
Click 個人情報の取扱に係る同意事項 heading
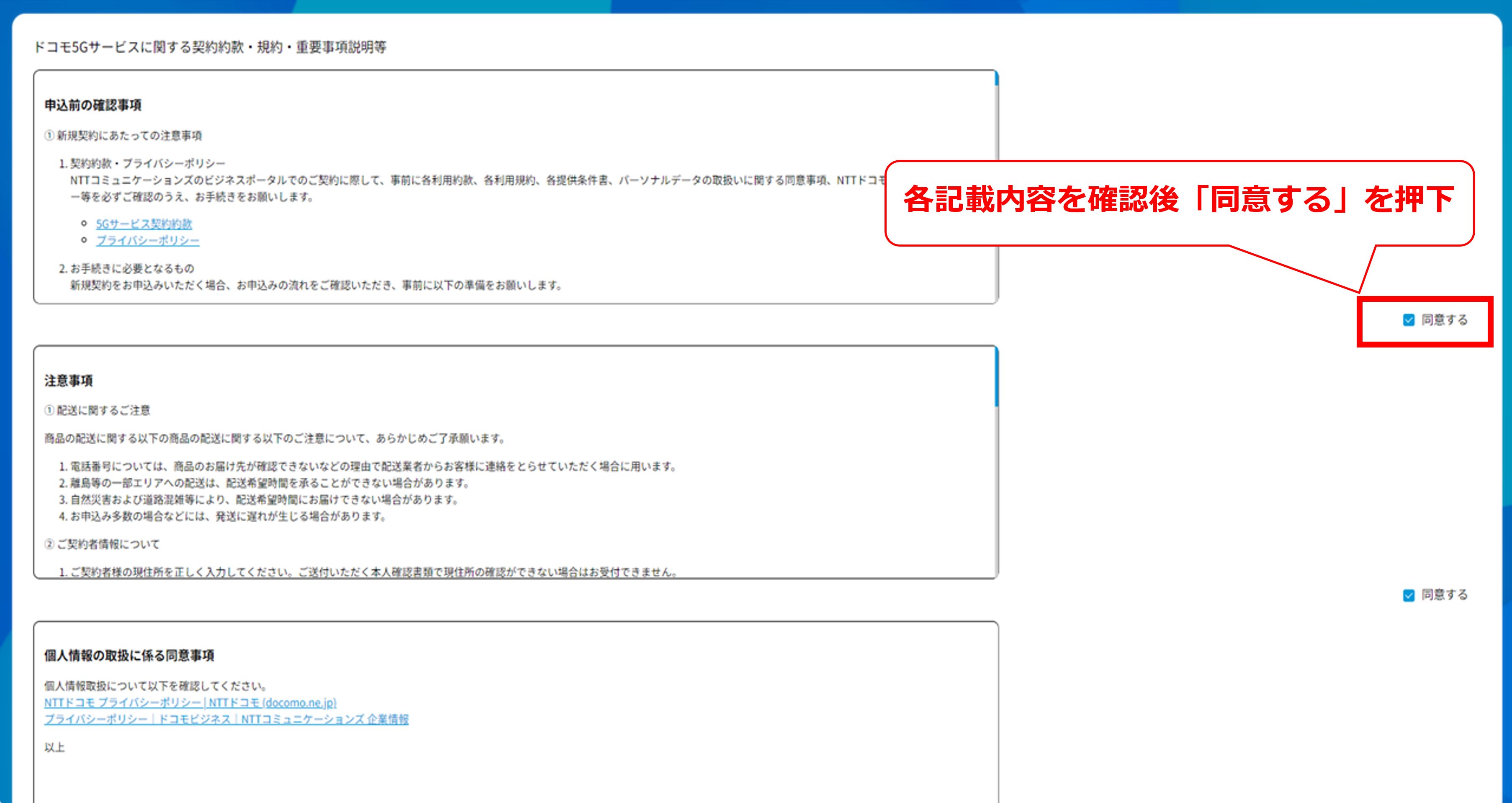point(129,655)
